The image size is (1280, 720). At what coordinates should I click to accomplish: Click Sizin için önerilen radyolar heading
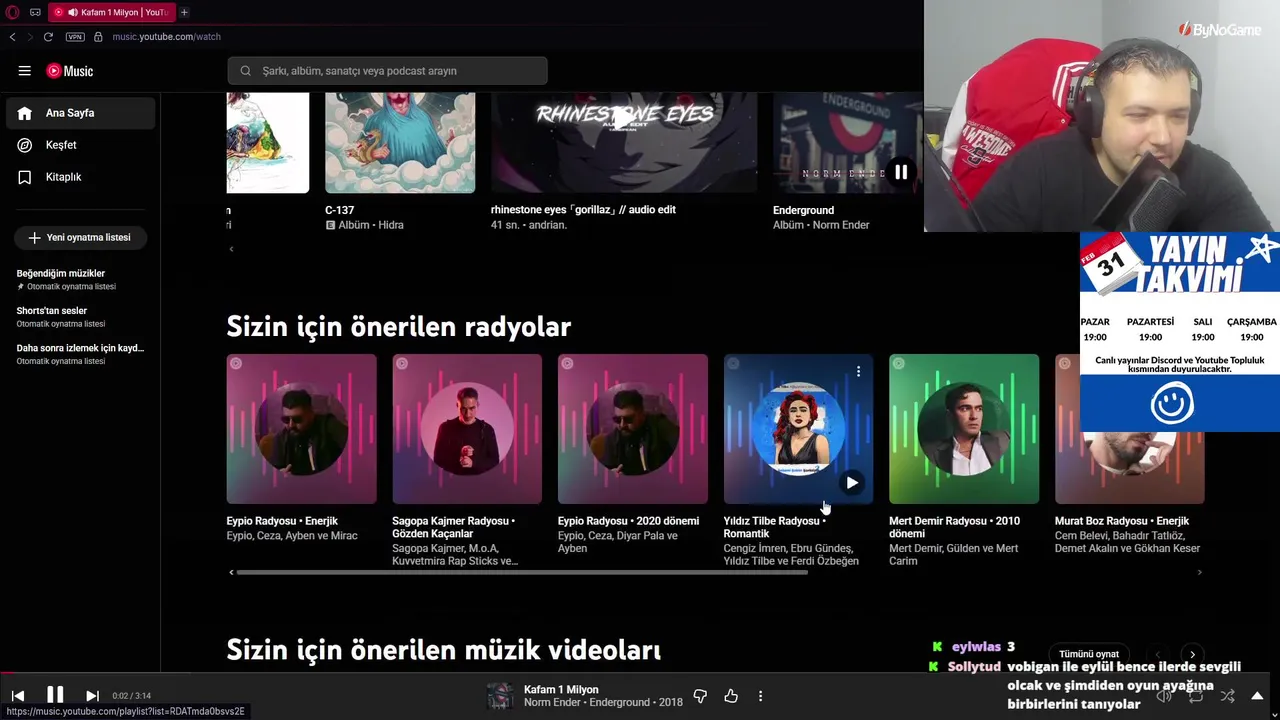(x=399, y=327)
